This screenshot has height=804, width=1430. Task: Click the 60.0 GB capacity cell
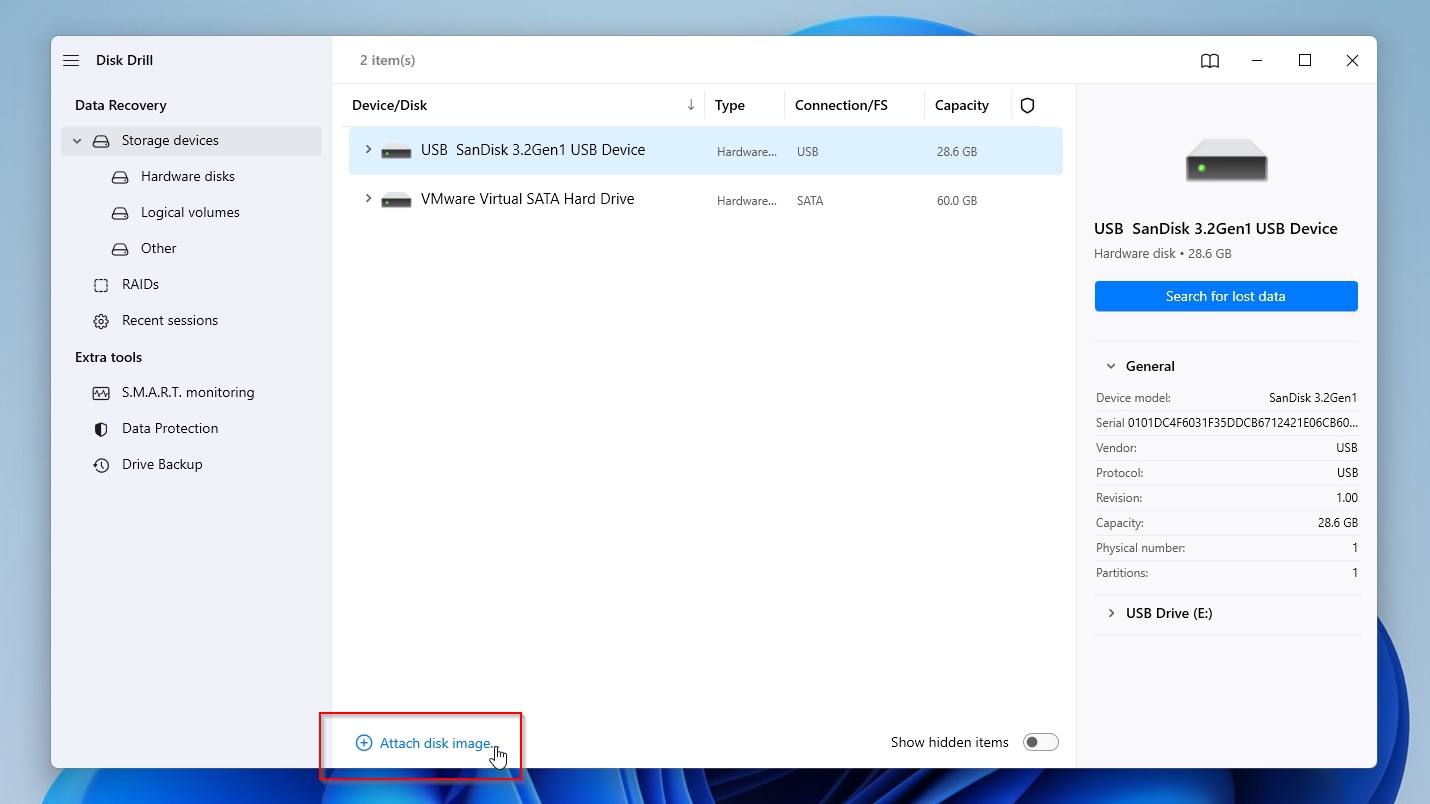pos(957,201)
